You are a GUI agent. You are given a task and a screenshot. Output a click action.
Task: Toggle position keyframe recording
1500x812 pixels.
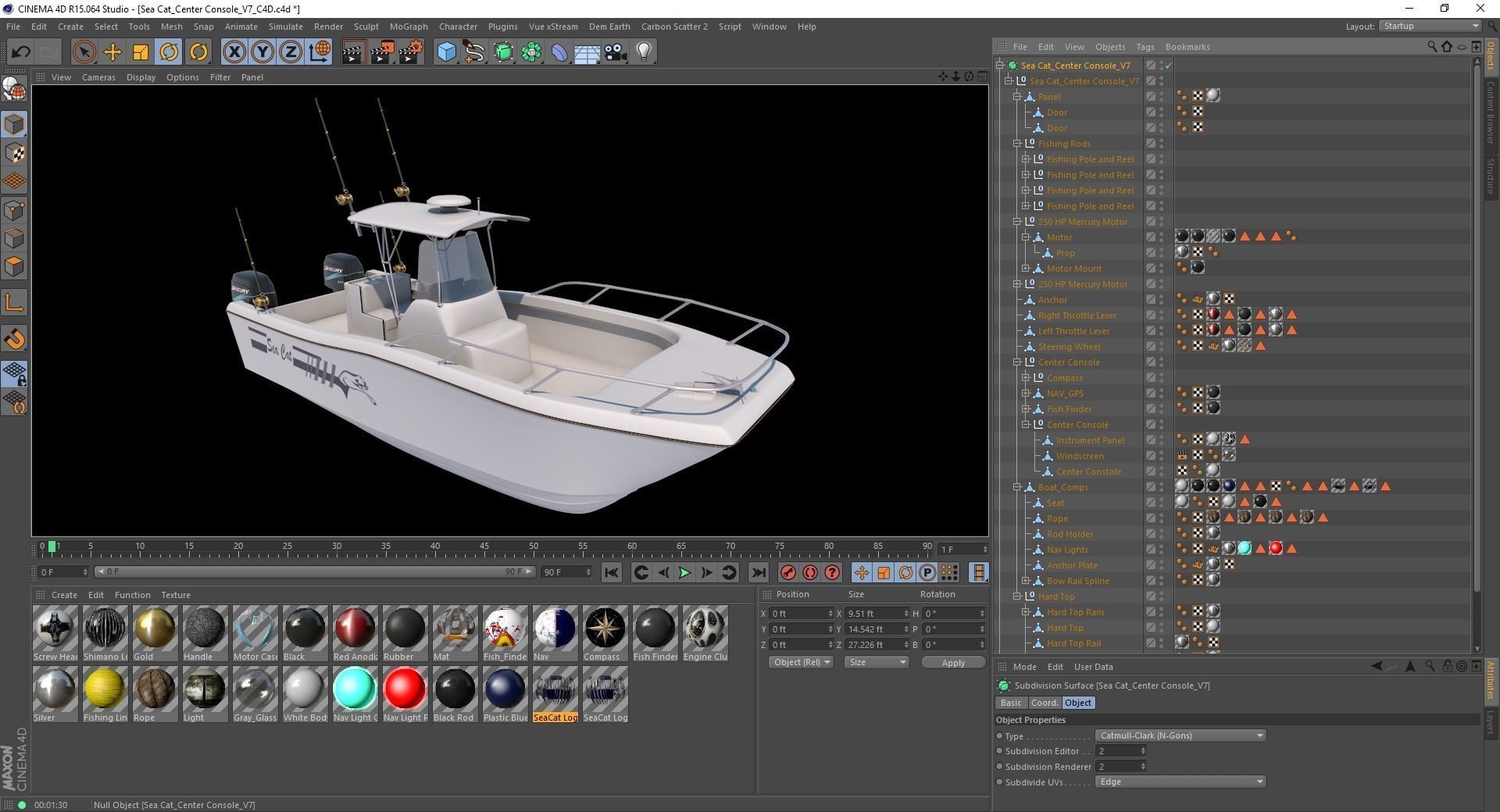pos(862,573)
